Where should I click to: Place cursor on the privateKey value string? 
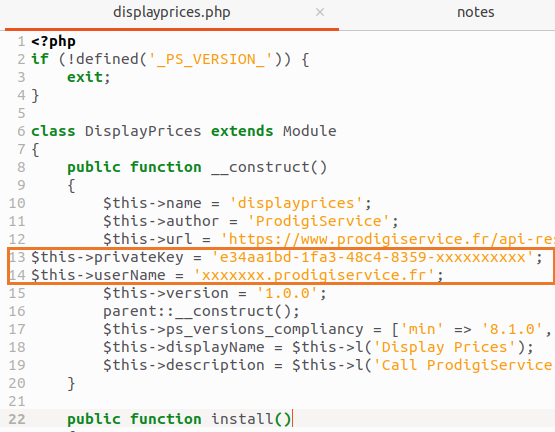pyautogui.click(x=372, y=257)
